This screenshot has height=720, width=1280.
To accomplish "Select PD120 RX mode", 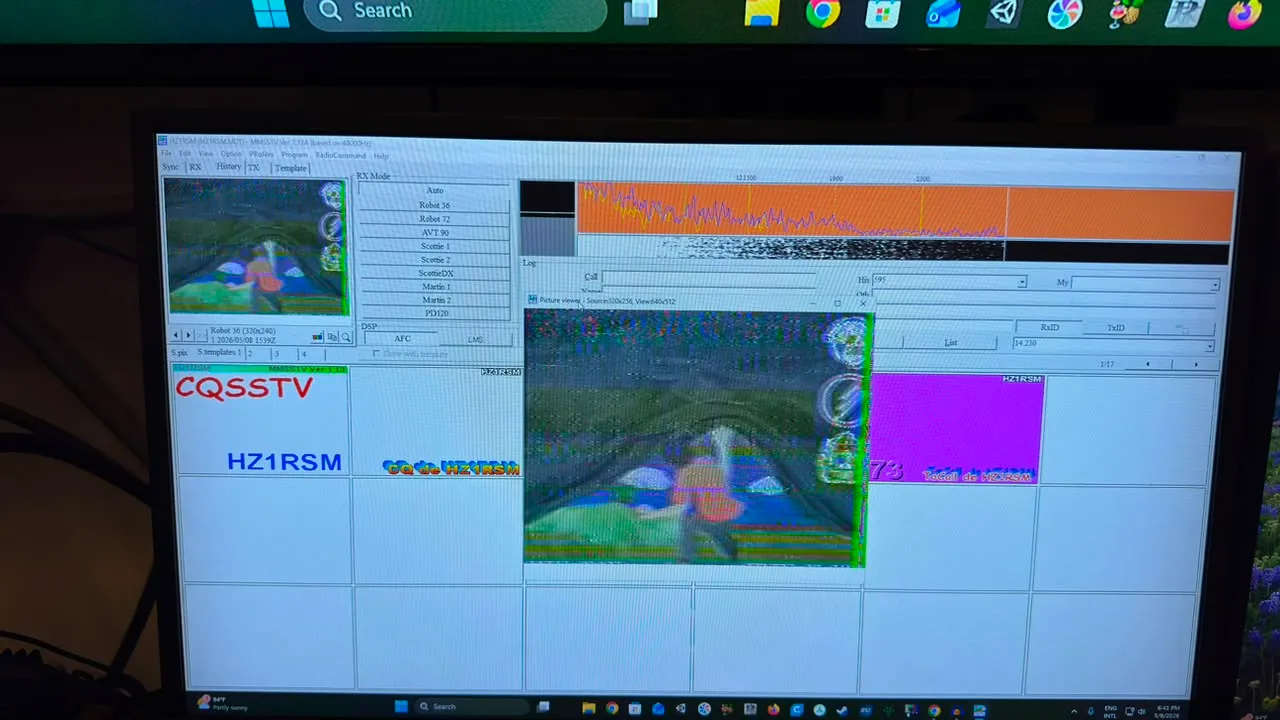I will point(435,313).
